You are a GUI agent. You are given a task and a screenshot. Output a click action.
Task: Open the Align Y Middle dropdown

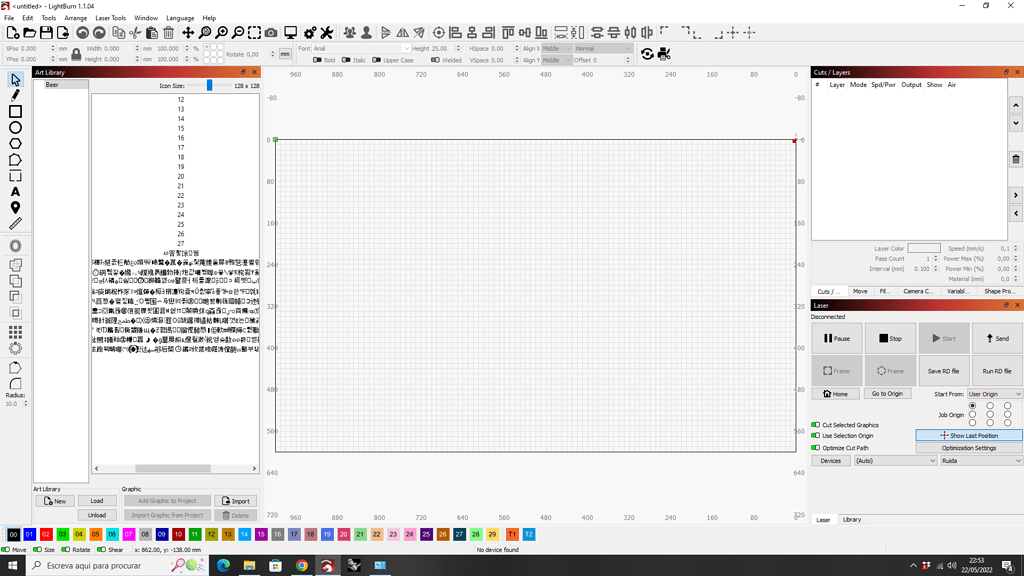(x=556, y=60)
